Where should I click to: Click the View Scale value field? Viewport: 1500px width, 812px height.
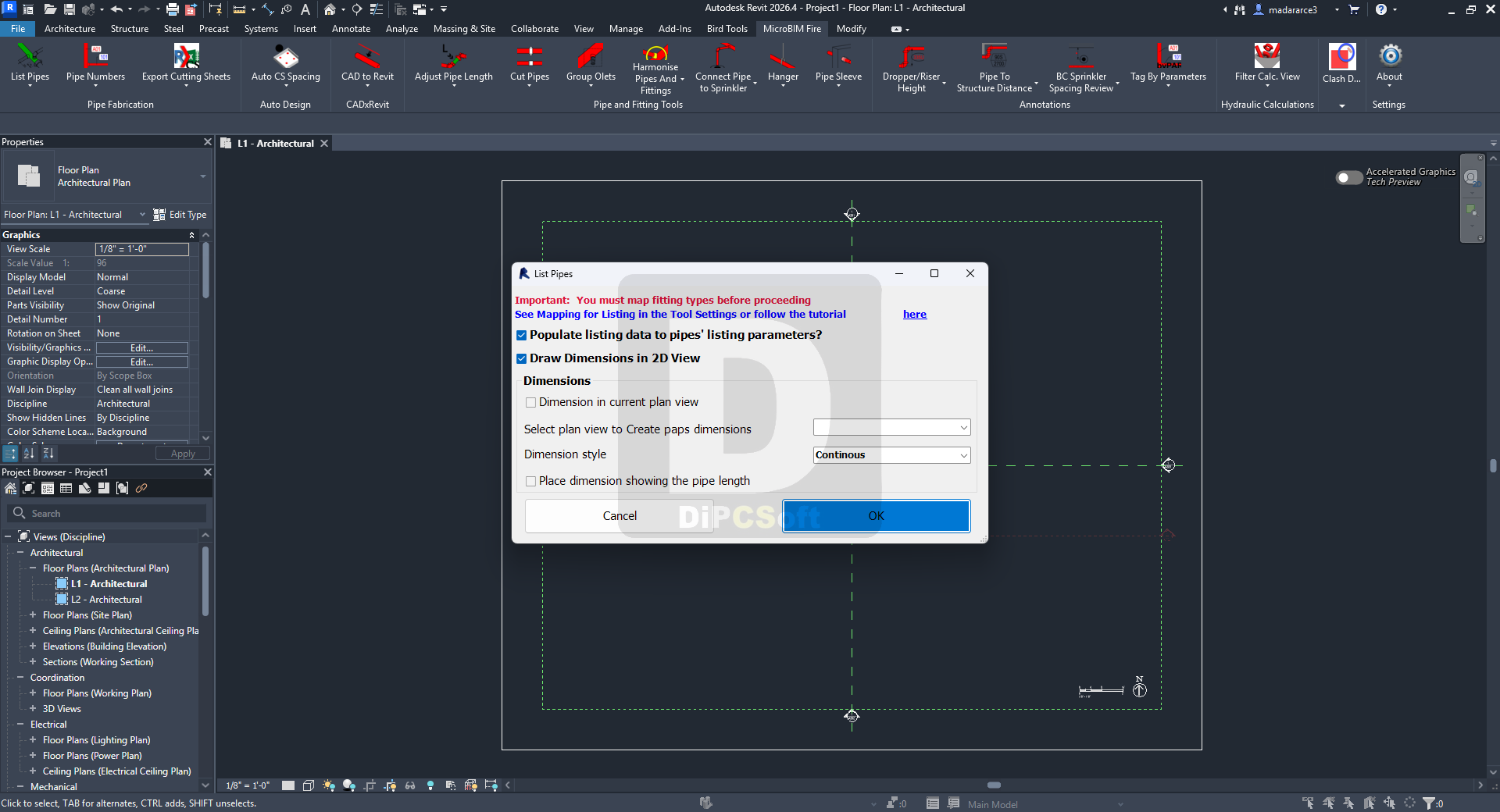[x=141, y=249]
